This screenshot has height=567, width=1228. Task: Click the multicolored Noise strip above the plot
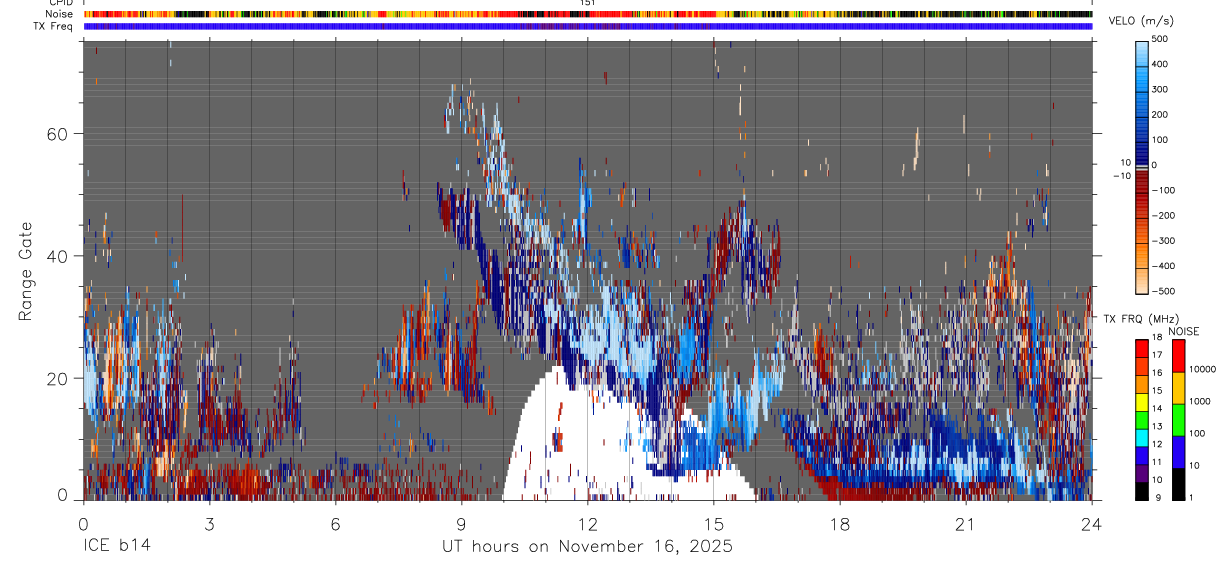588,14
